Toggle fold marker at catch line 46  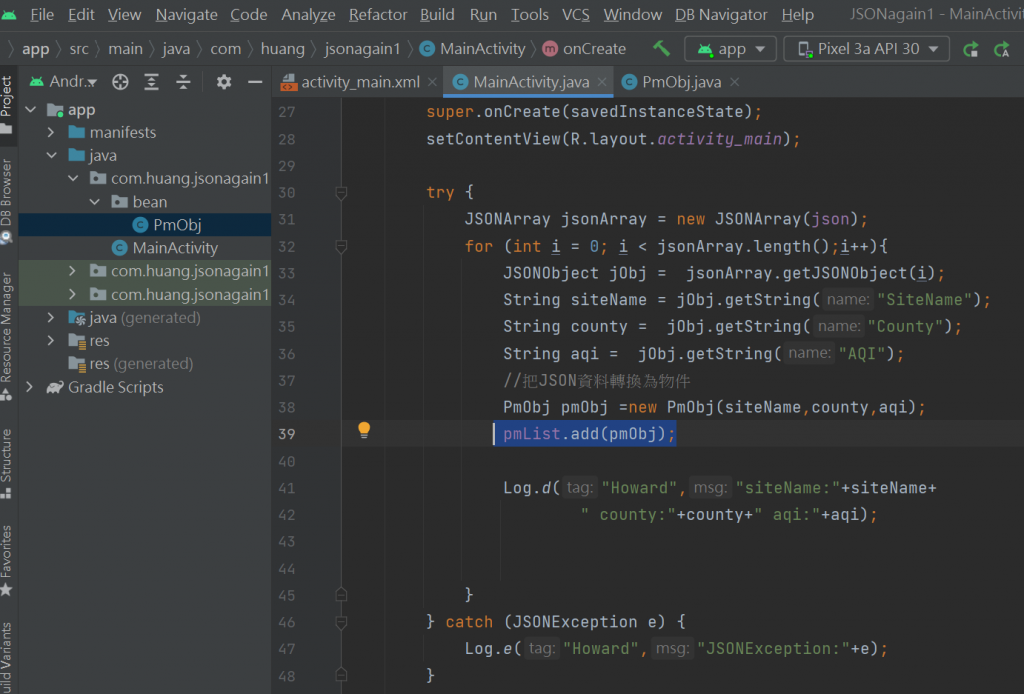341,622
